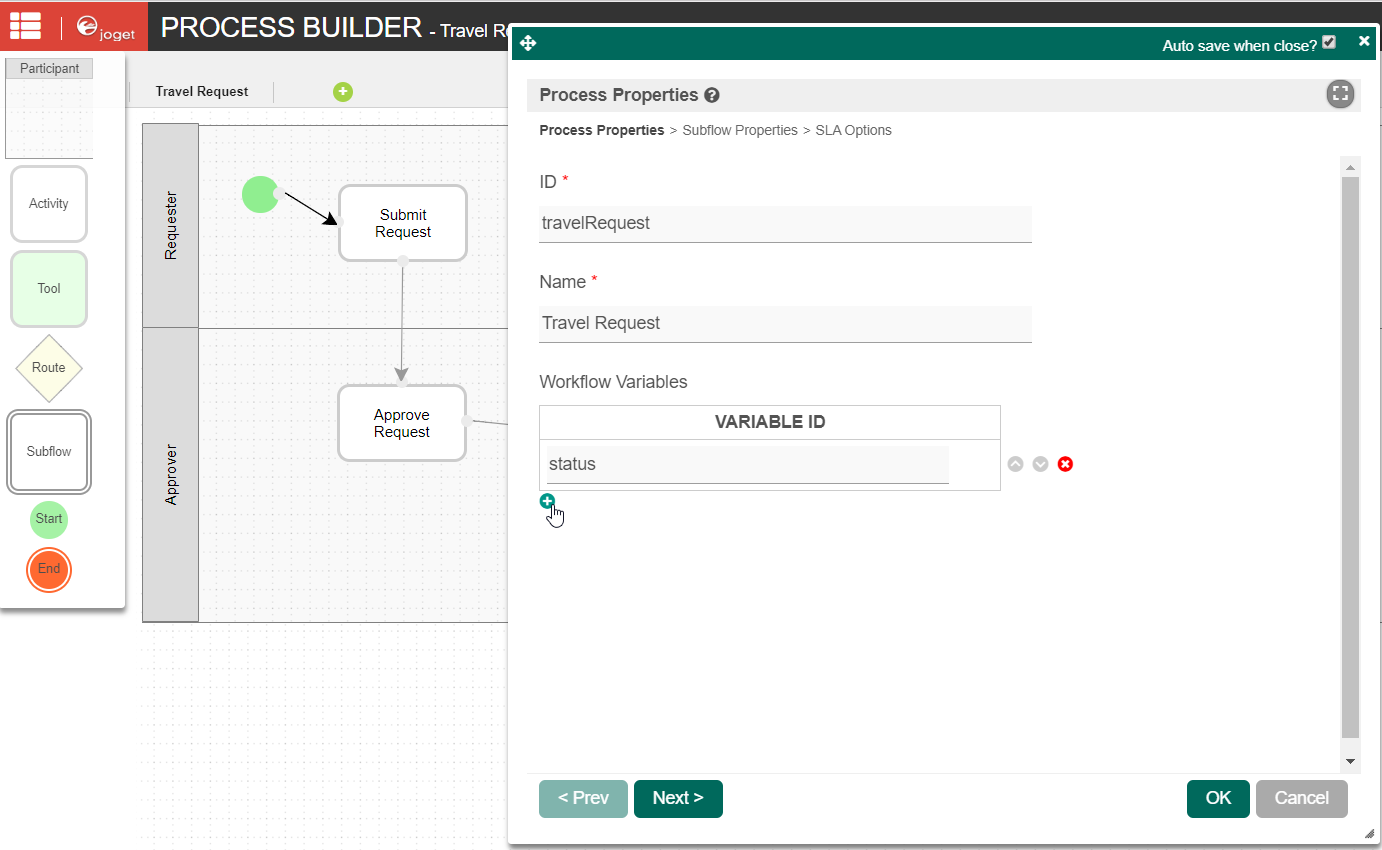Move status variable down
1382x850 pixels.
coord(1040,464)
